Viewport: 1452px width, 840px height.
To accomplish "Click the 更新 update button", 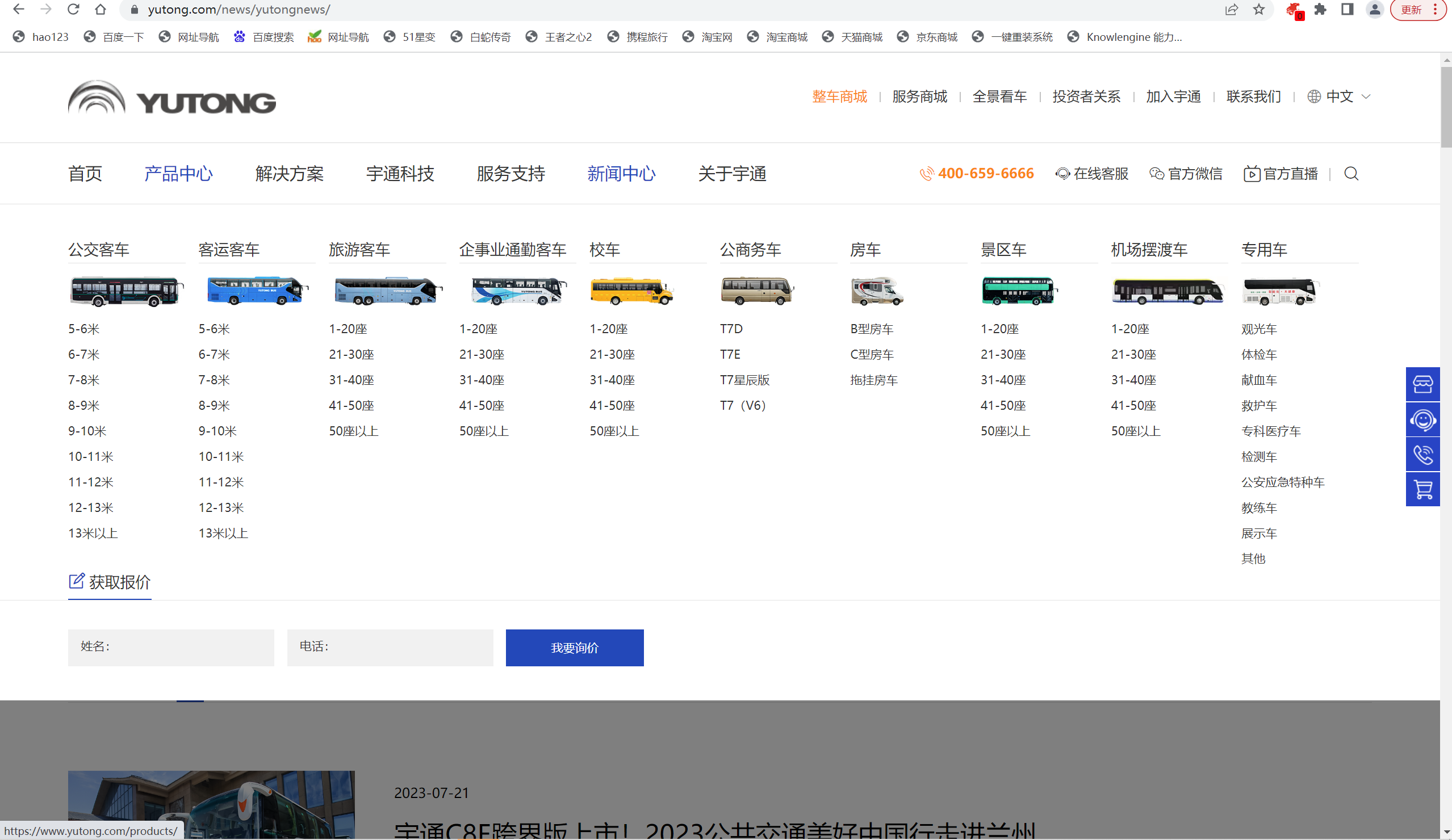I will click(x=1411, y=9).
